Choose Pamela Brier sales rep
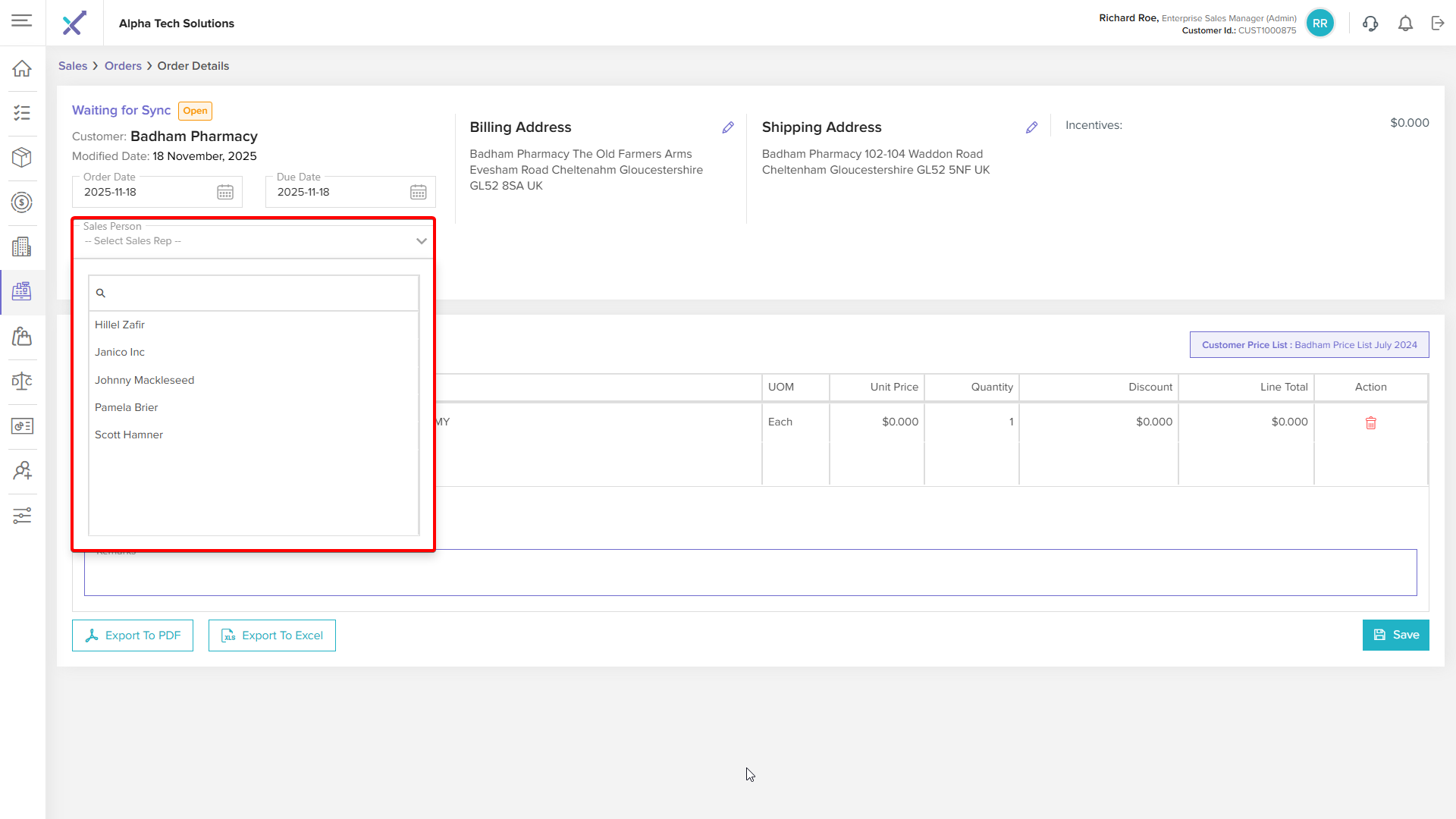Image resolution: width=1456 pixels, height=819 pixels. [127, 407]
